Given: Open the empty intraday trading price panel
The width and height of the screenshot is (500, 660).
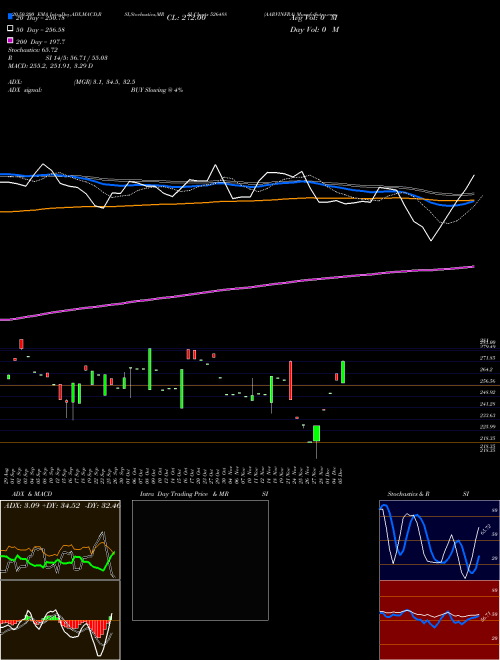Looking at the screenshot, I should coord(200,560).
